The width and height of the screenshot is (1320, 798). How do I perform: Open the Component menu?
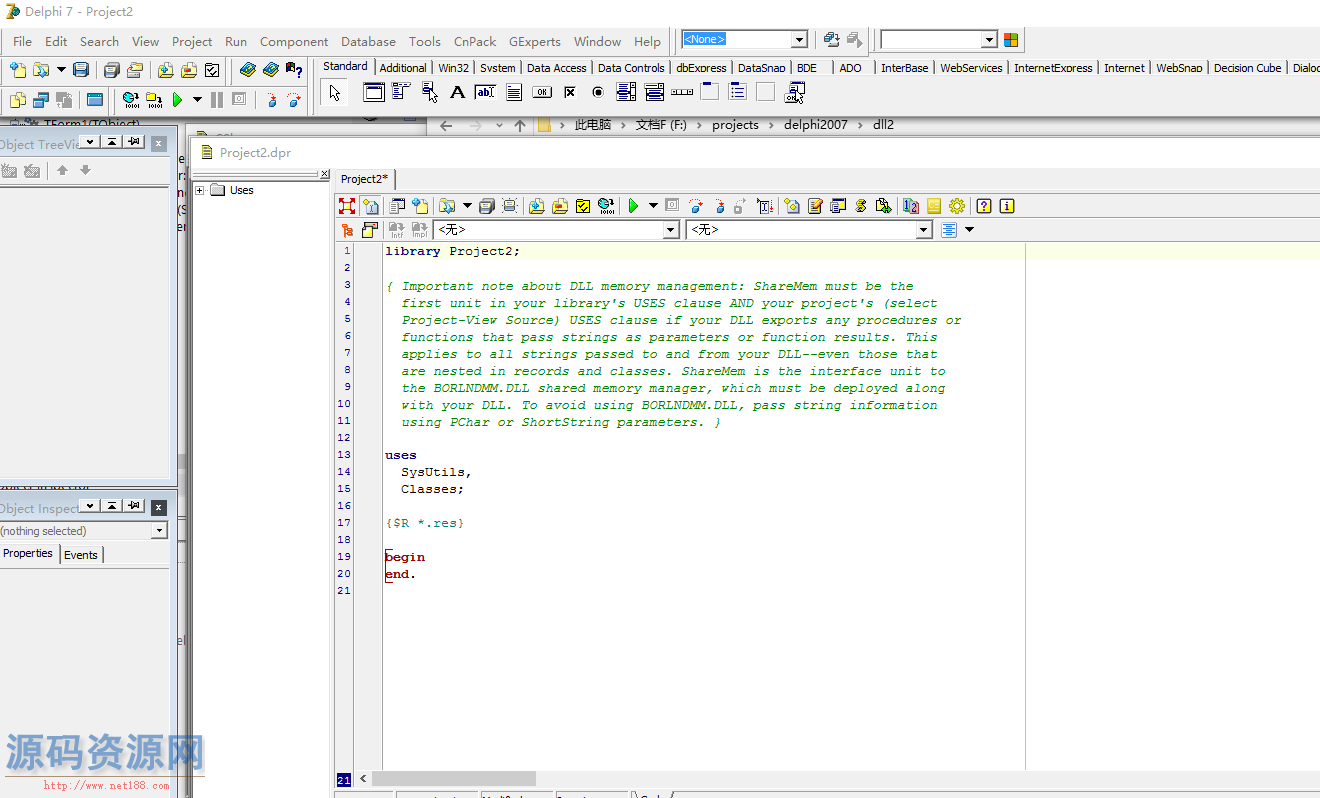tap(294, 41)
